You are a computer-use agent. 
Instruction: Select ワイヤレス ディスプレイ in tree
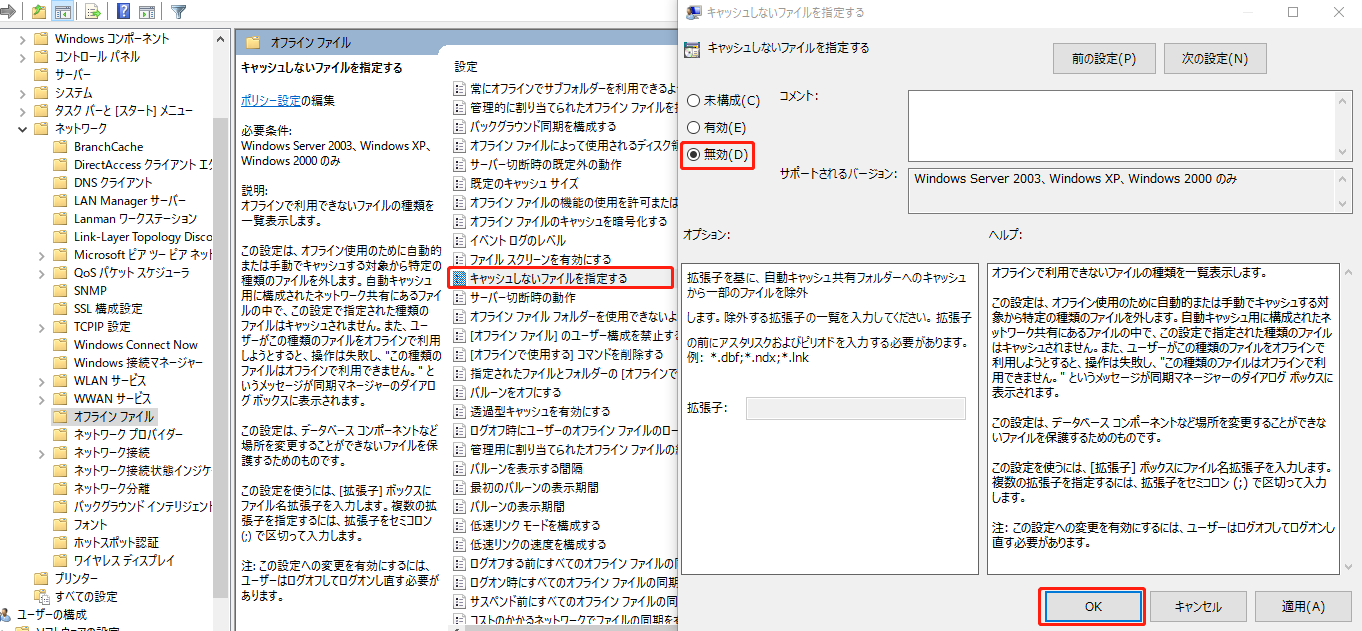124,560
